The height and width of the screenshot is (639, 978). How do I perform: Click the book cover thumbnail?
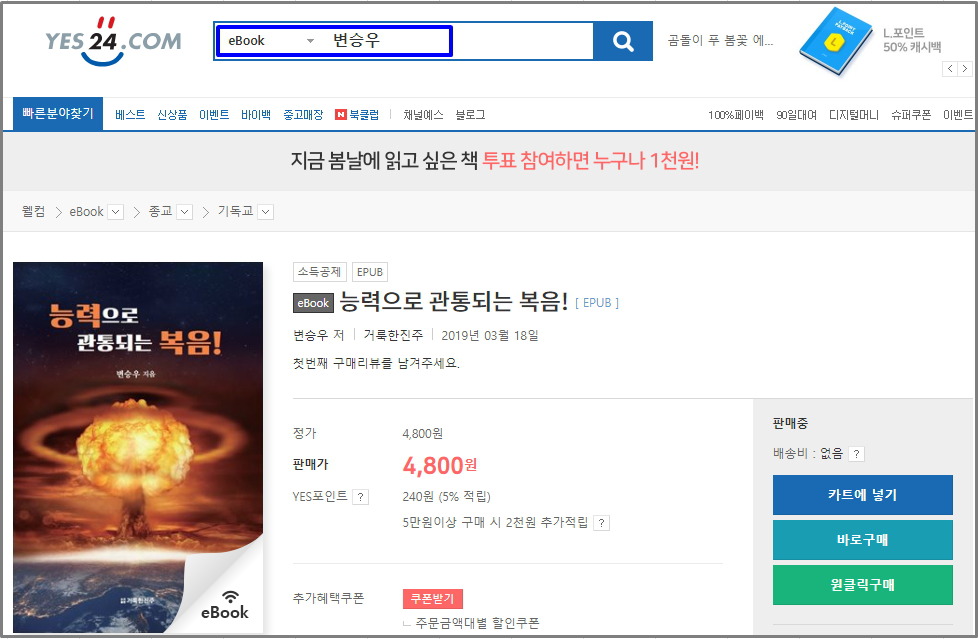click(x=138, y=447)
